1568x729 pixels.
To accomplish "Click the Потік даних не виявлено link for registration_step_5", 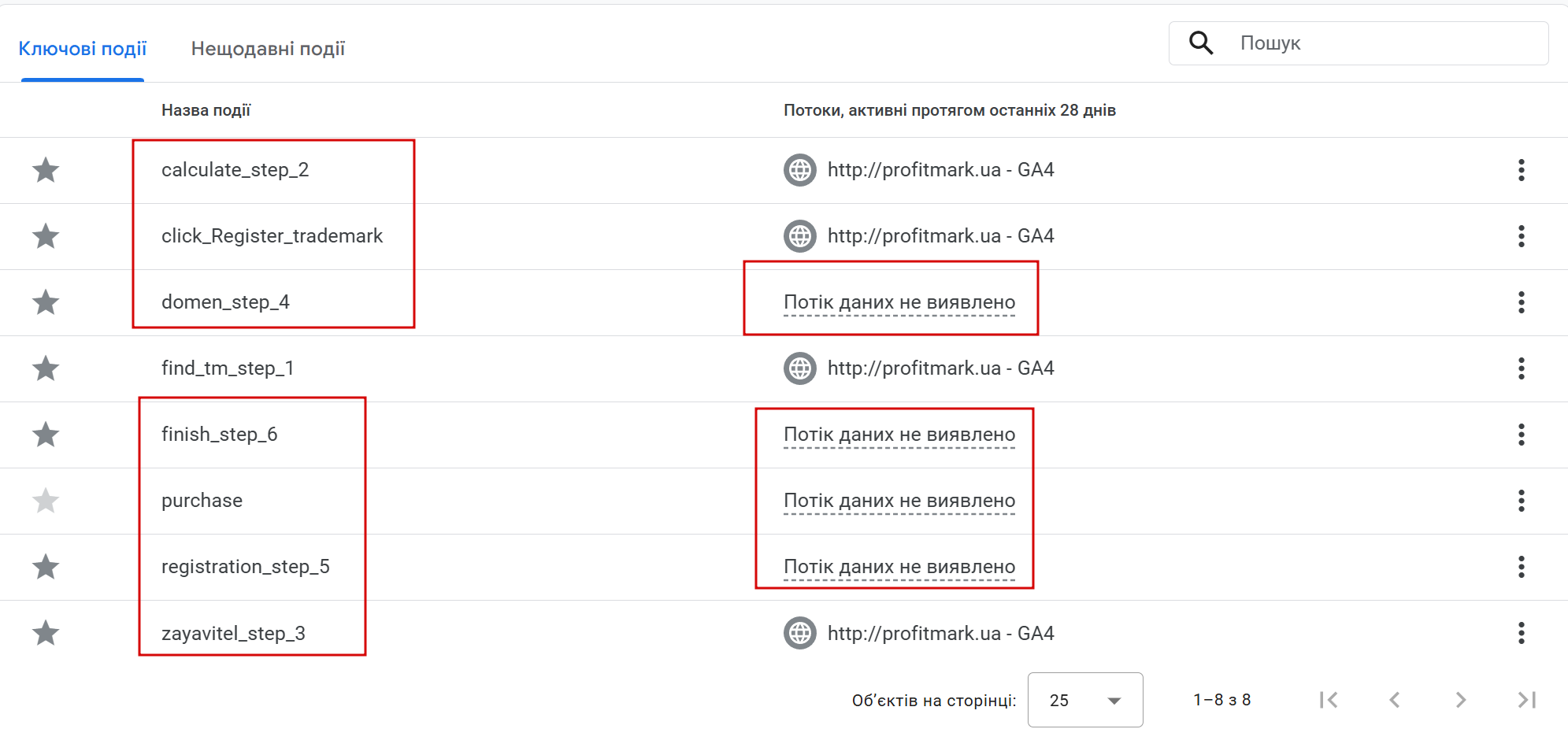I will (899, 567).
